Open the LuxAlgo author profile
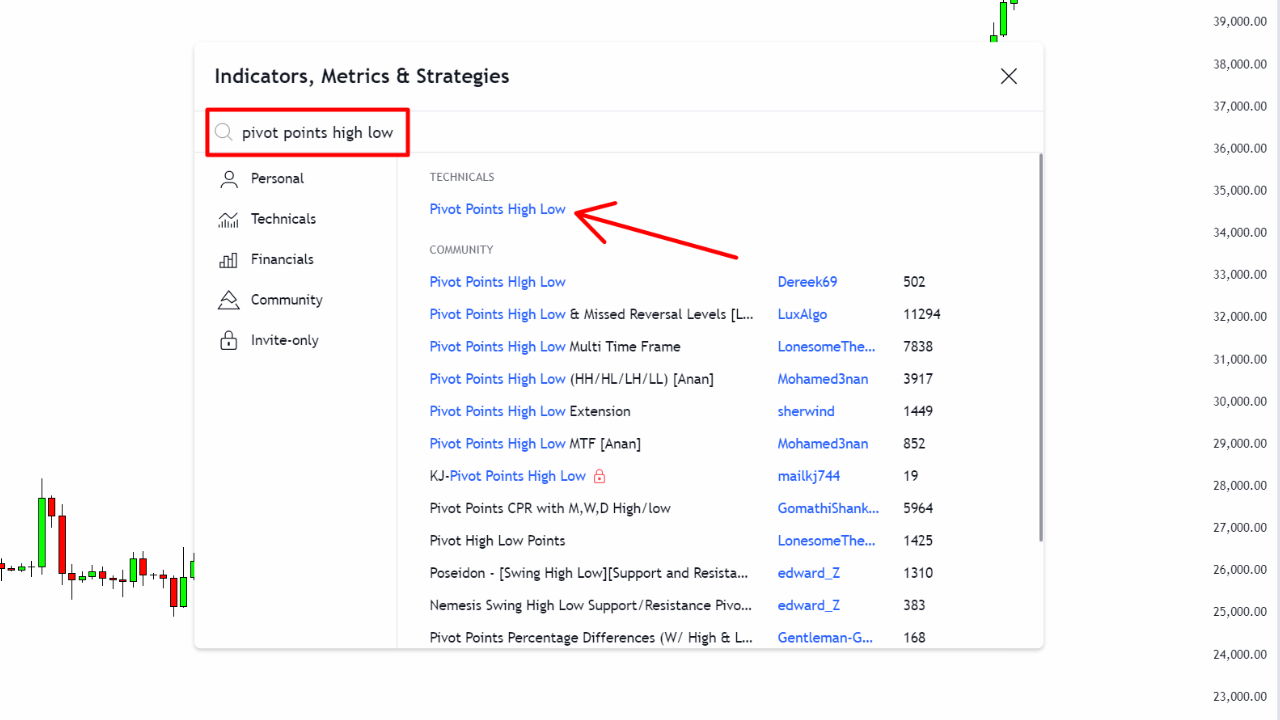Screen dimensions: 1280x720 pos(802,314)
